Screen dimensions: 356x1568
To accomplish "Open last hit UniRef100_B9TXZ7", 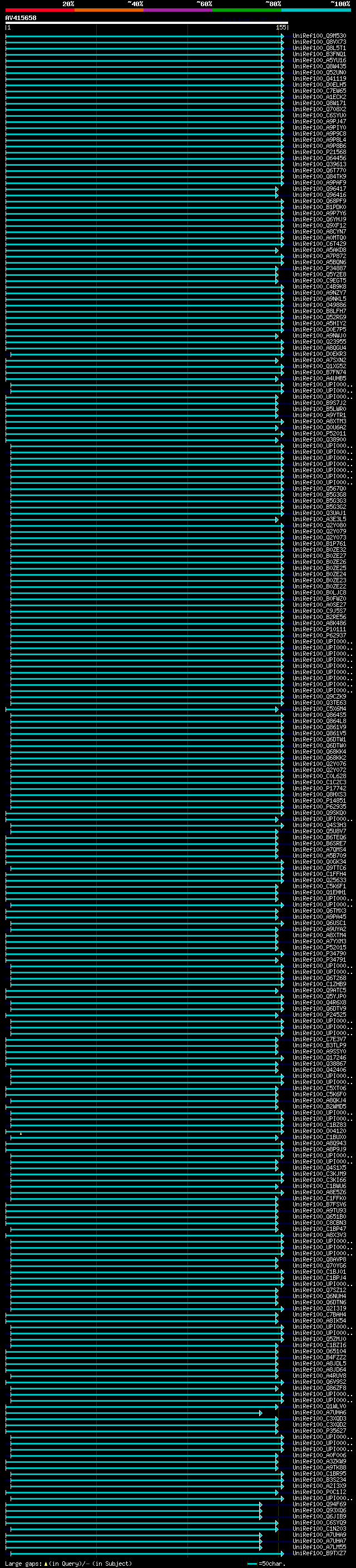I will coord(319,1554).
